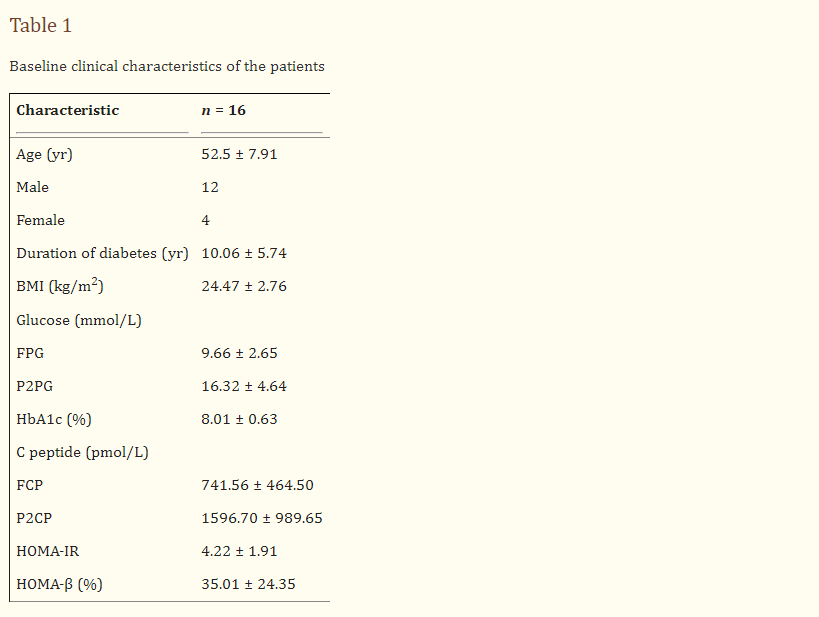Select the value 10.06 ± 5.74
The image size is (819, 617).
[x=244, y=253]
